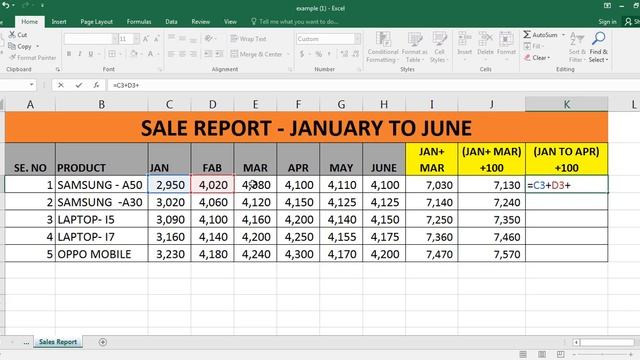This screenshot has height=360, width=640.
Task: Toggle Underline formatting
Action: pos(90,53)
